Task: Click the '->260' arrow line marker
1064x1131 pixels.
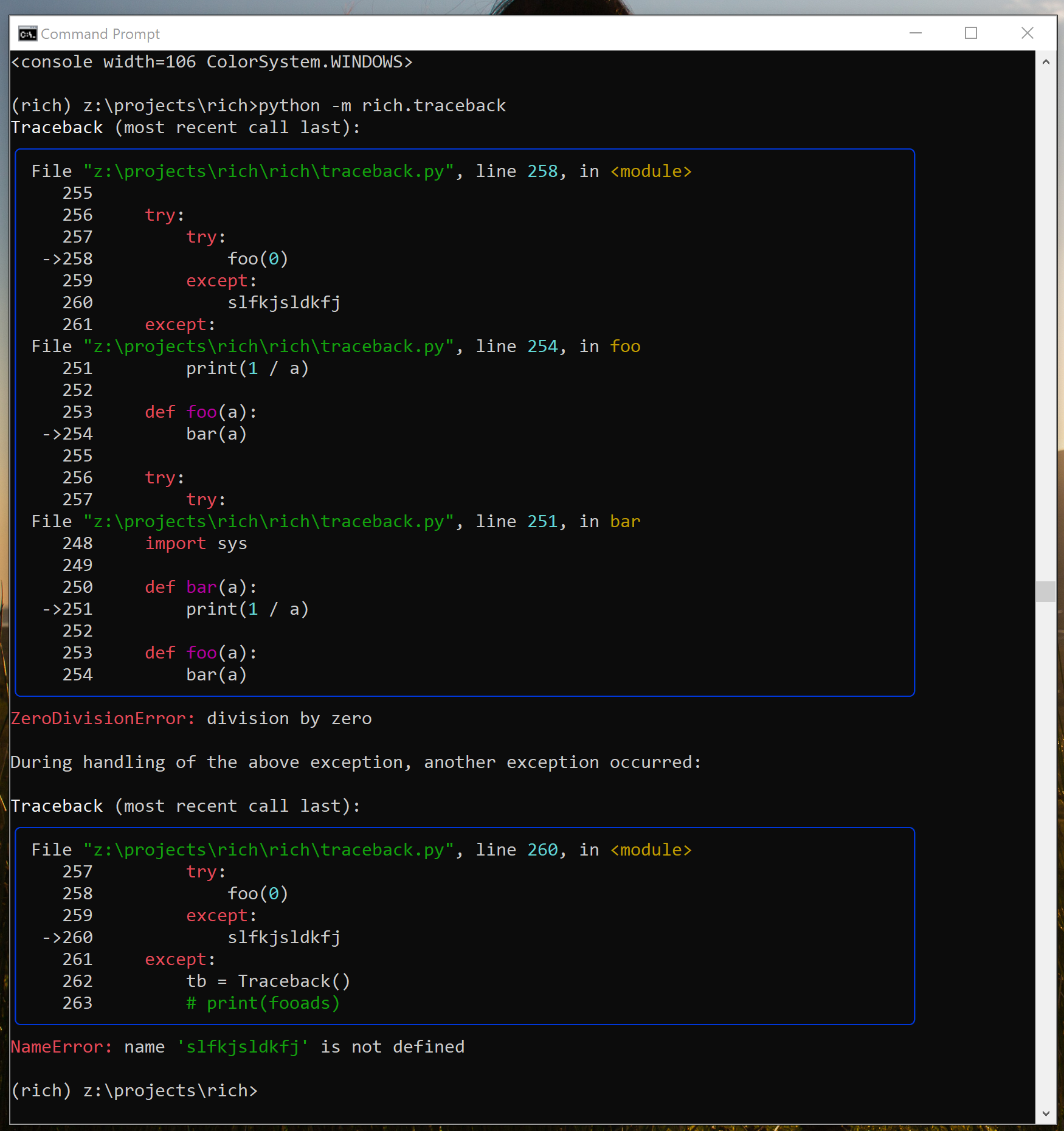Action: [67, 938]
